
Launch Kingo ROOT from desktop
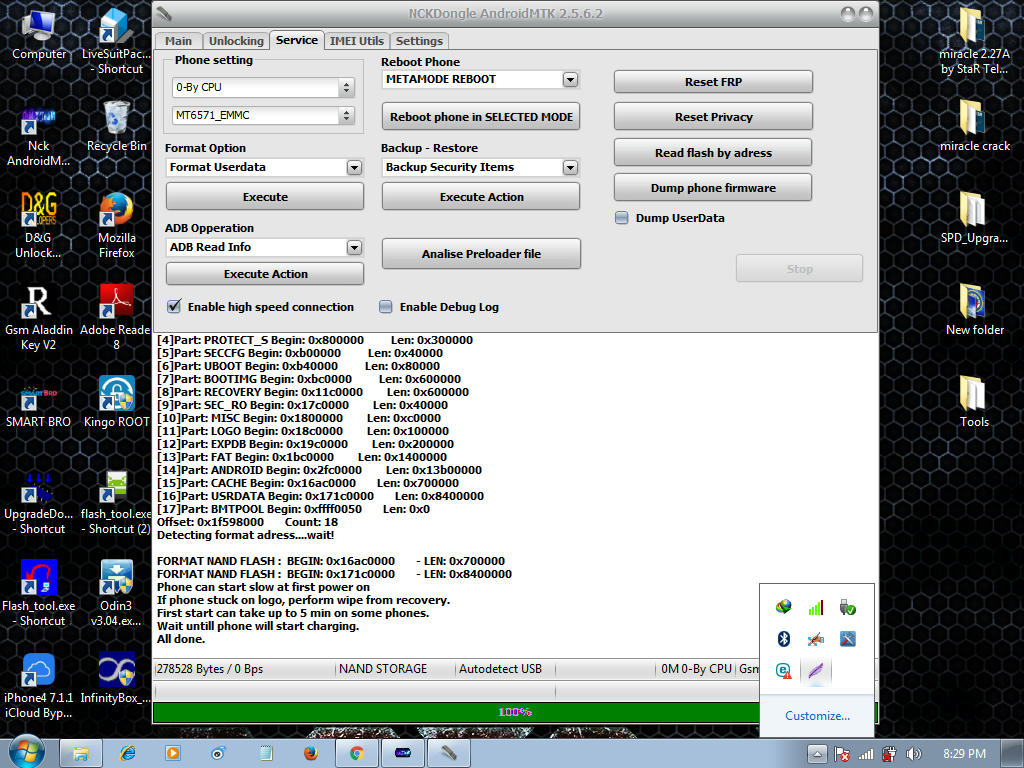click(x=116, y=402)
